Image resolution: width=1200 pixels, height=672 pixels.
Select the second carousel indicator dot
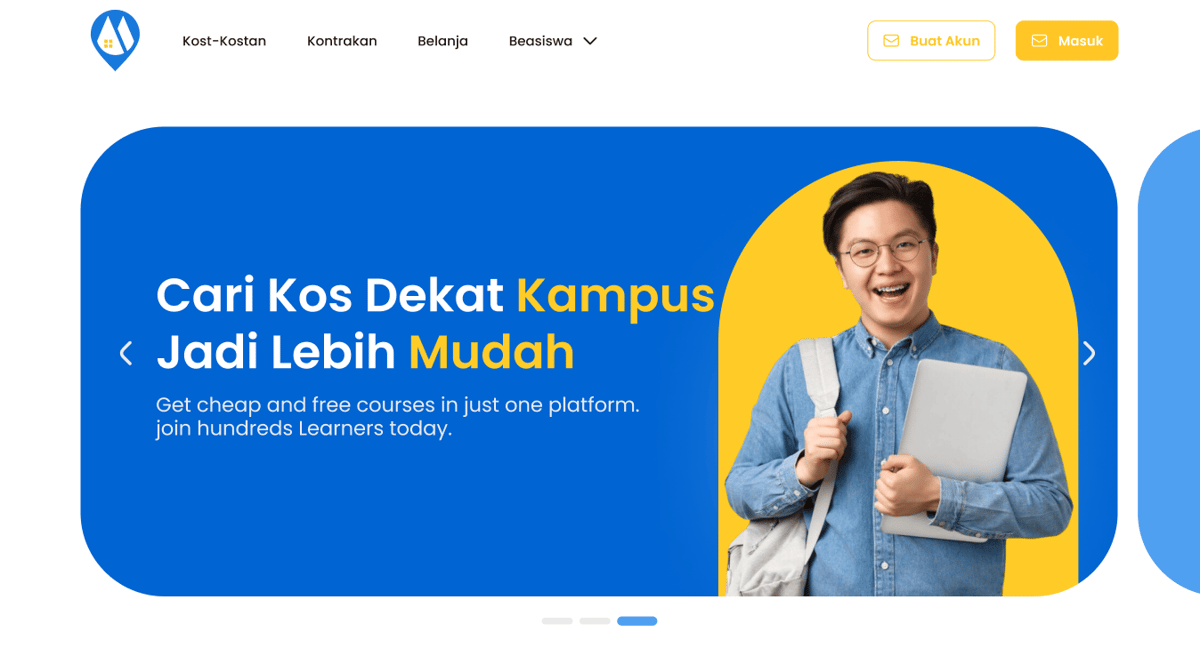tap(595, 621)
